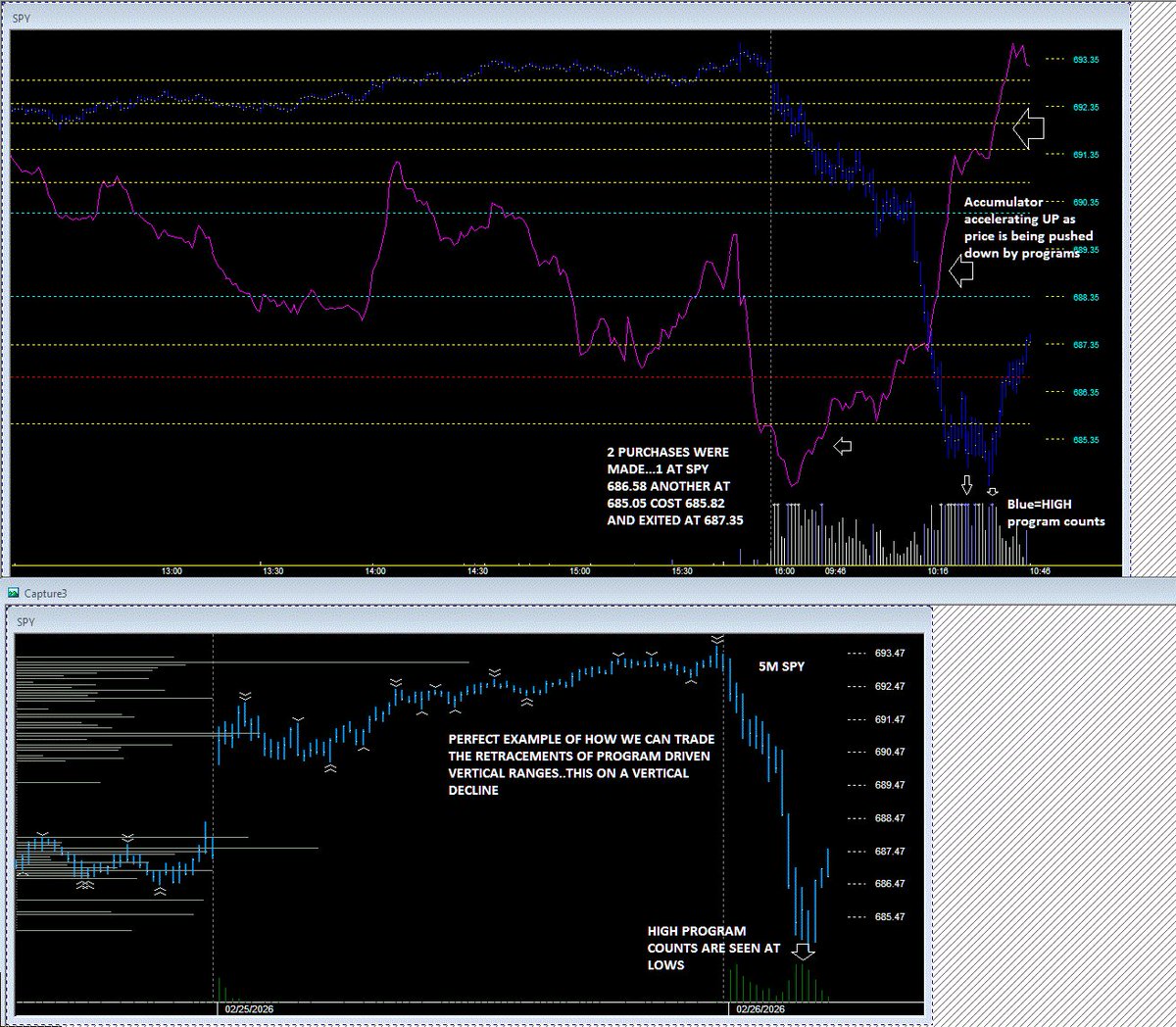Click the 10:16 time axis label
This screenshot has width=1176, height=1027.
click(x=937, y=570)
